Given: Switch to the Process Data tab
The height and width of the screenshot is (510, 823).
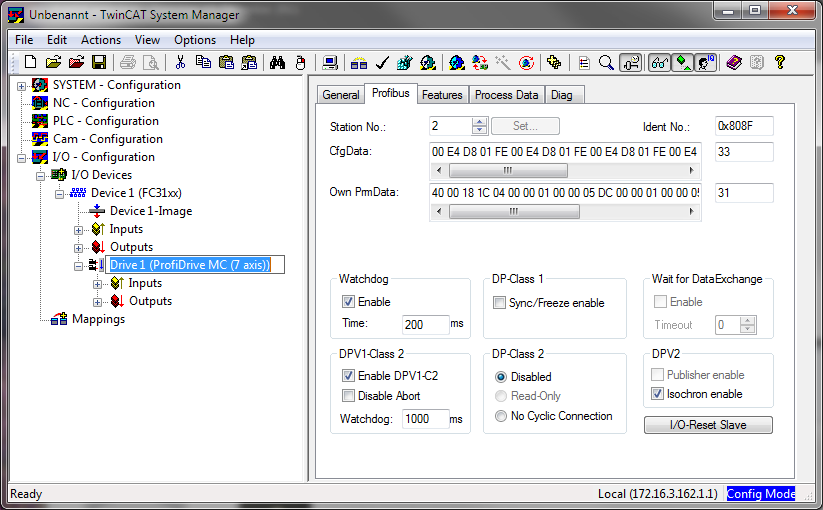Looking at the screenshot, I should point(507,95).
